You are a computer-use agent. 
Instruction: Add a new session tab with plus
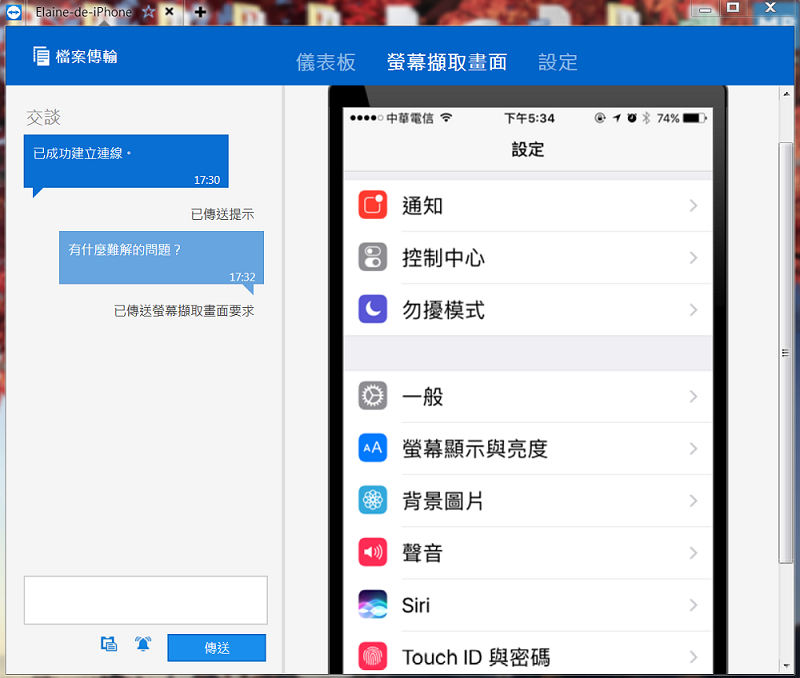[200, 12]
